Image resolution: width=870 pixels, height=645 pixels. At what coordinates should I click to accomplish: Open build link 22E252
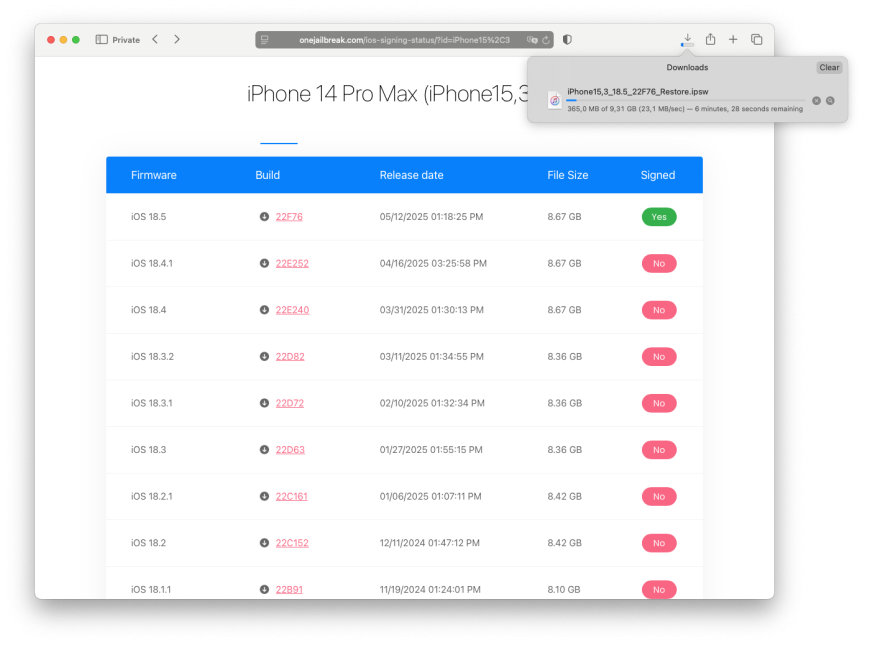[x=292, y=263]
